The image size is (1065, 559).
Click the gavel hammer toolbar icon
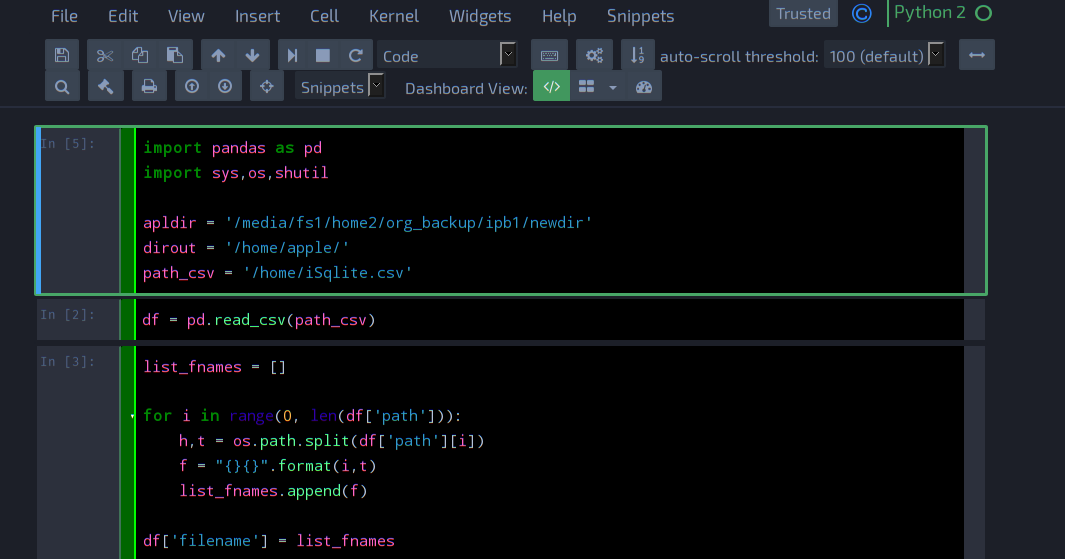point(105,87)
